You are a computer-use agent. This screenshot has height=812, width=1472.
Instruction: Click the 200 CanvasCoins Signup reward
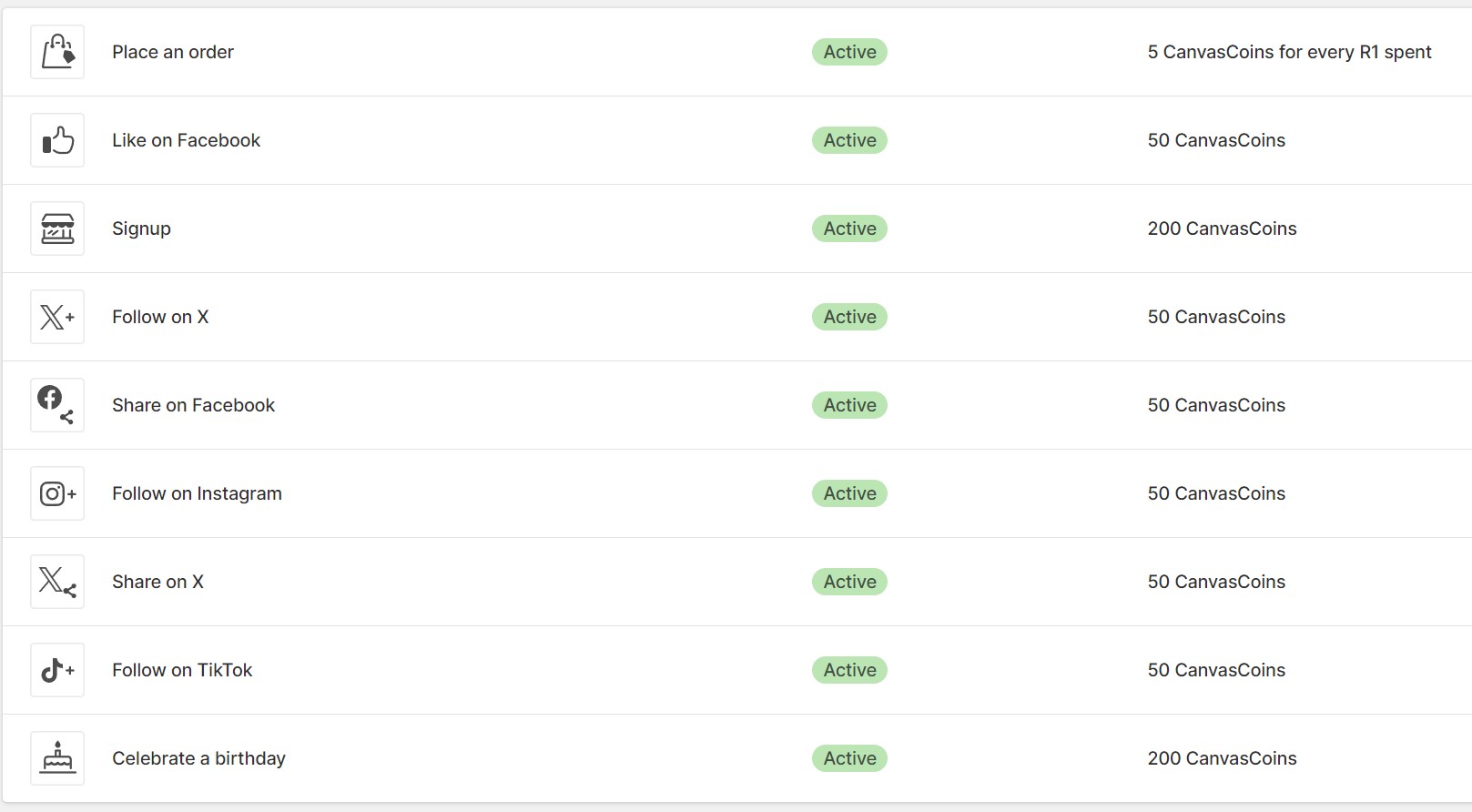click(1222, 228)
